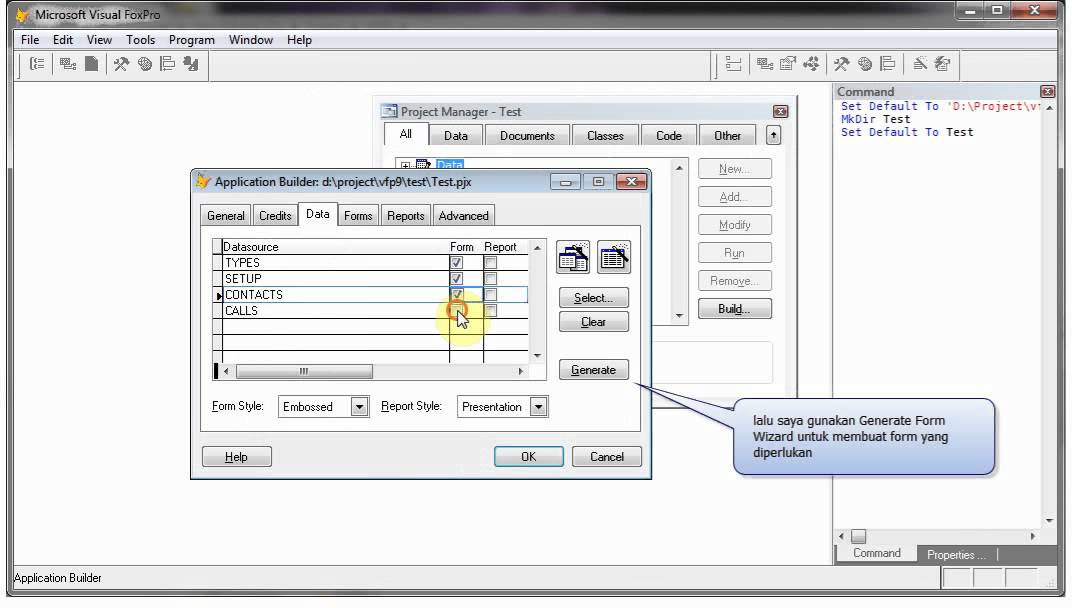Switch to the Reports tab in Application Builder
This screenshot has height=608, width=1072.
tap(405, 215)
